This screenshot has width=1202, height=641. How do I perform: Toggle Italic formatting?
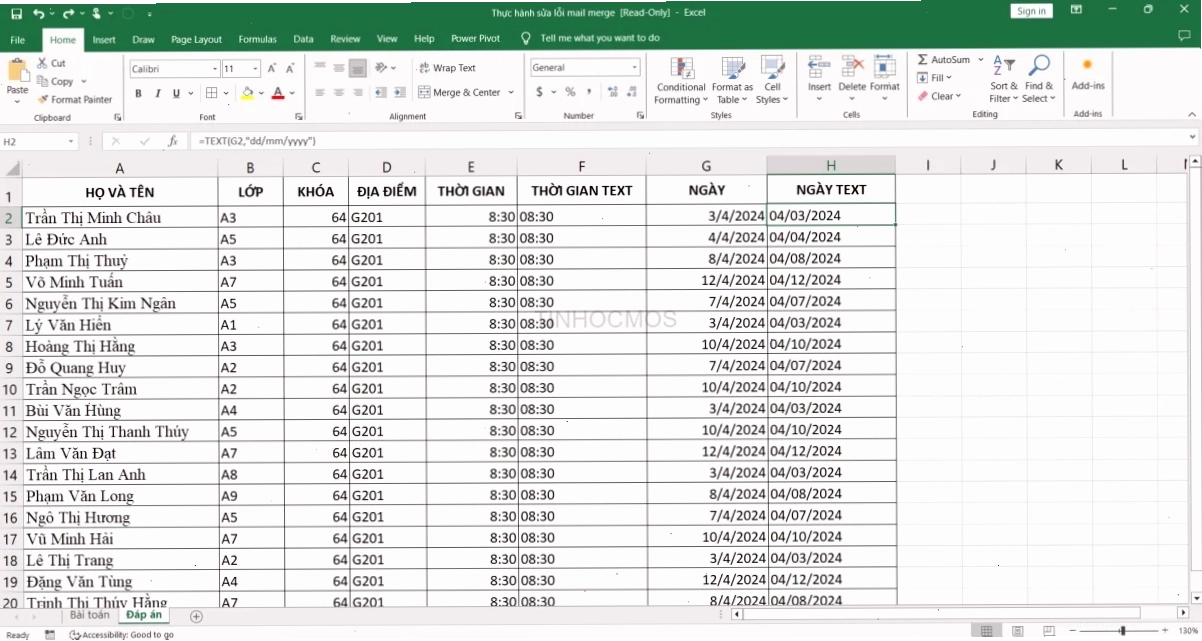click(158, 93)
